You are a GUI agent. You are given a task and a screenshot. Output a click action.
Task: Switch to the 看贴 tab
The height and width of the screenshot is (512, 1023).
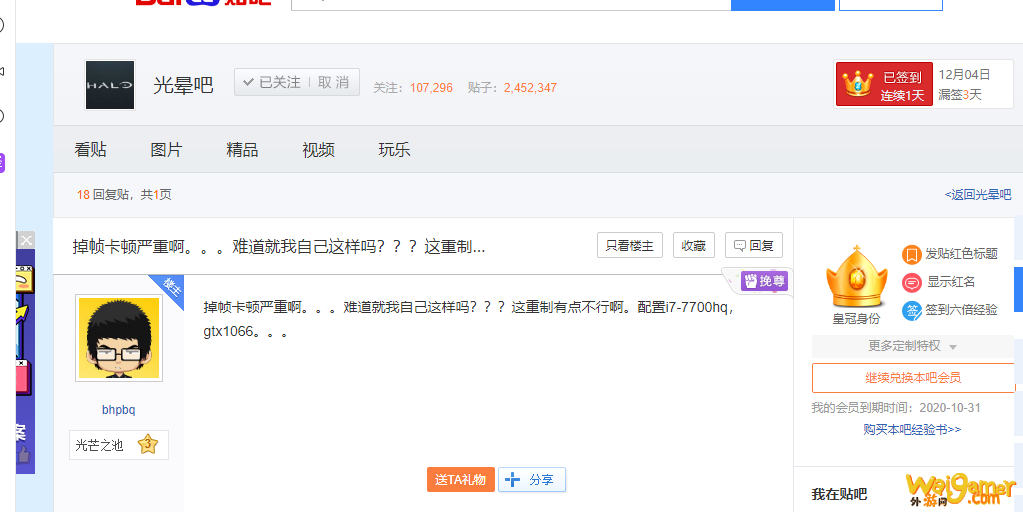[91, 149]
